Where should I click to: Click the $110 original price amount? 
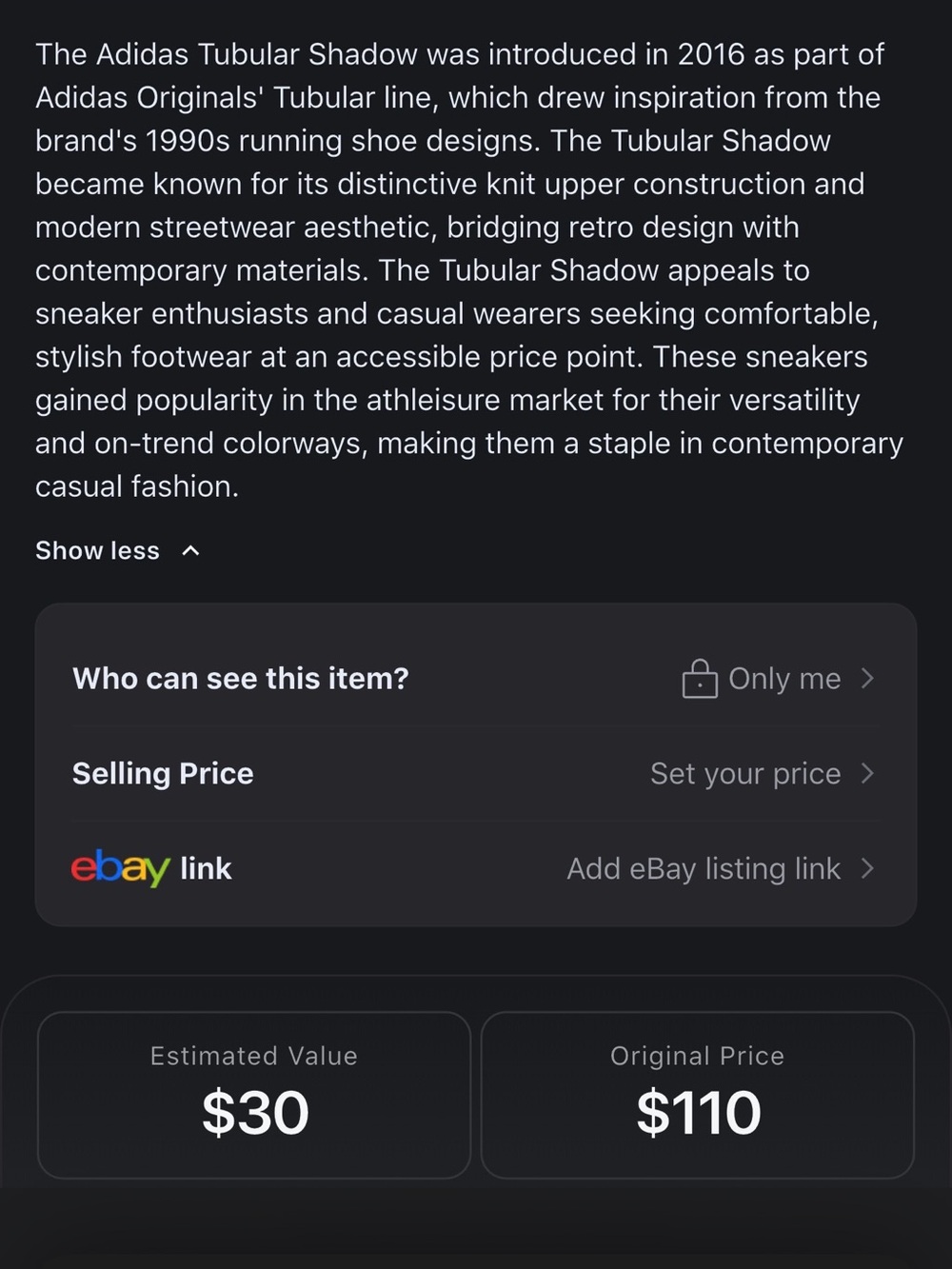pyautogui.click(x=699, y=1112)
